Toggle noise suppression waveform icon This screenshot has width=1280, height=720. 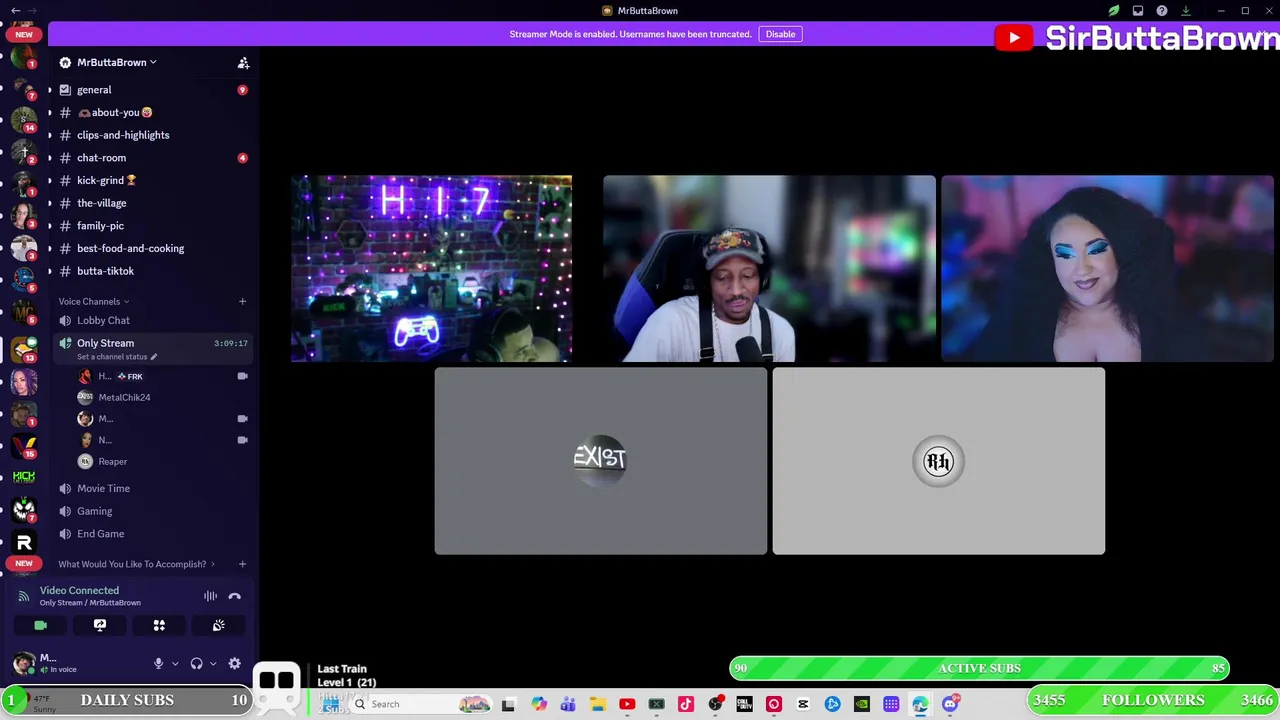coord(210,596)
